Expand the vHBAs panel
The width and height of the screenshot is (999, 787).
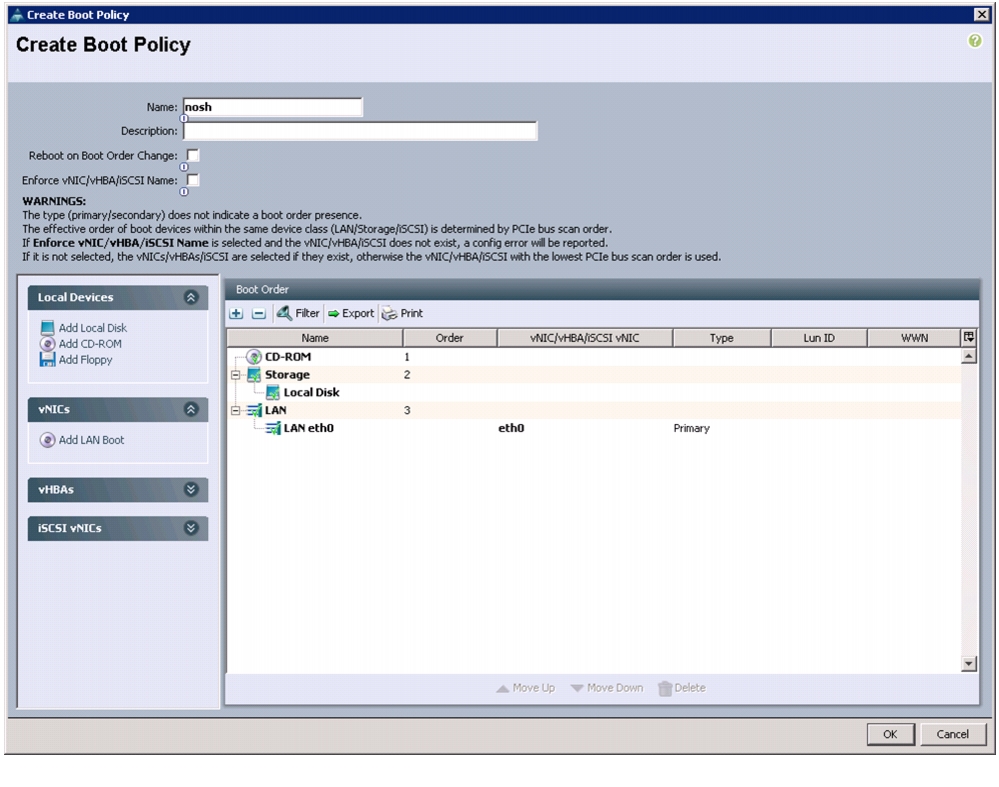coord(190,489)
